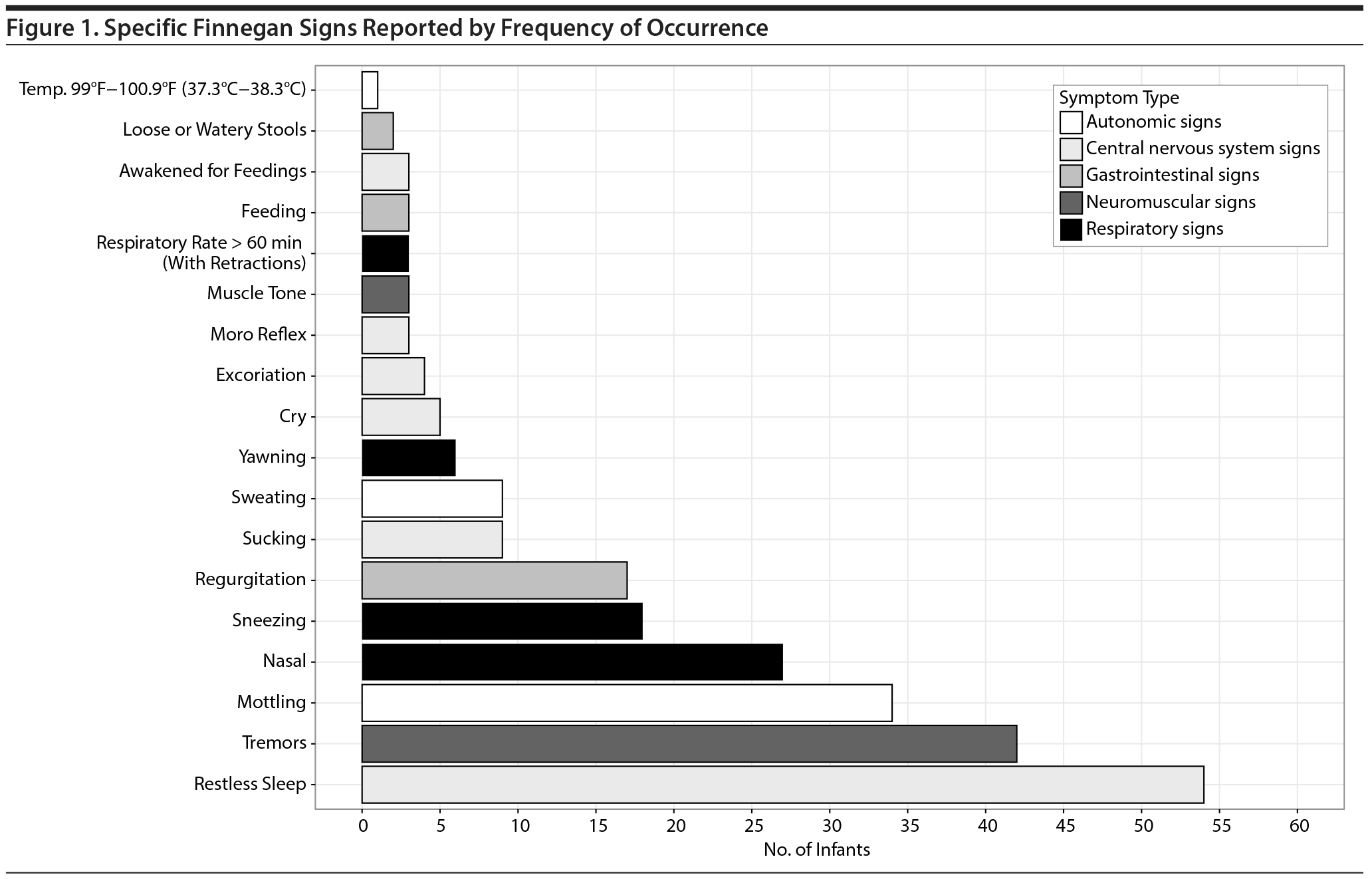Click the Restless Sleep bar
Image resolution: width=1372 pixels, height=879 pixels.
pyautogui.click(x=782, y=785)
